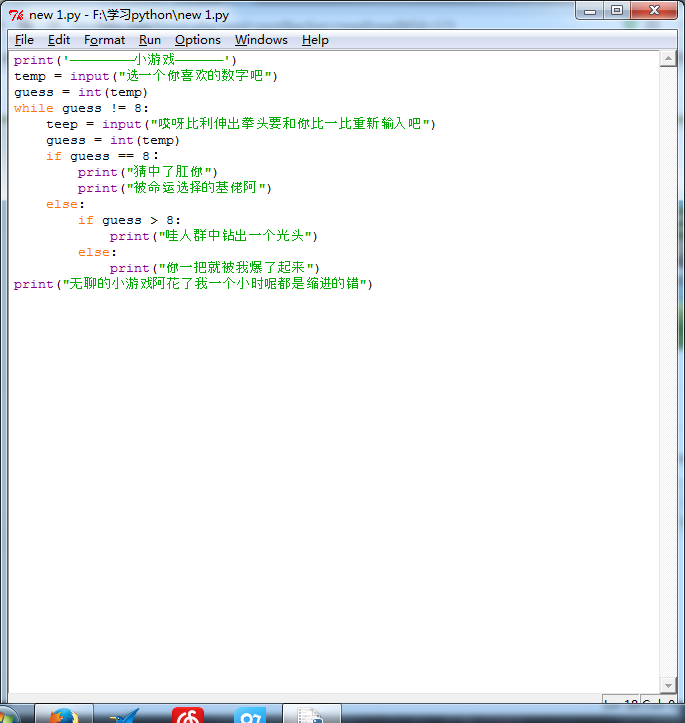This screenshot has height=723, width=685.
Task: Open the Help menu
Action: pyautogui.click(x=315, y=40)
